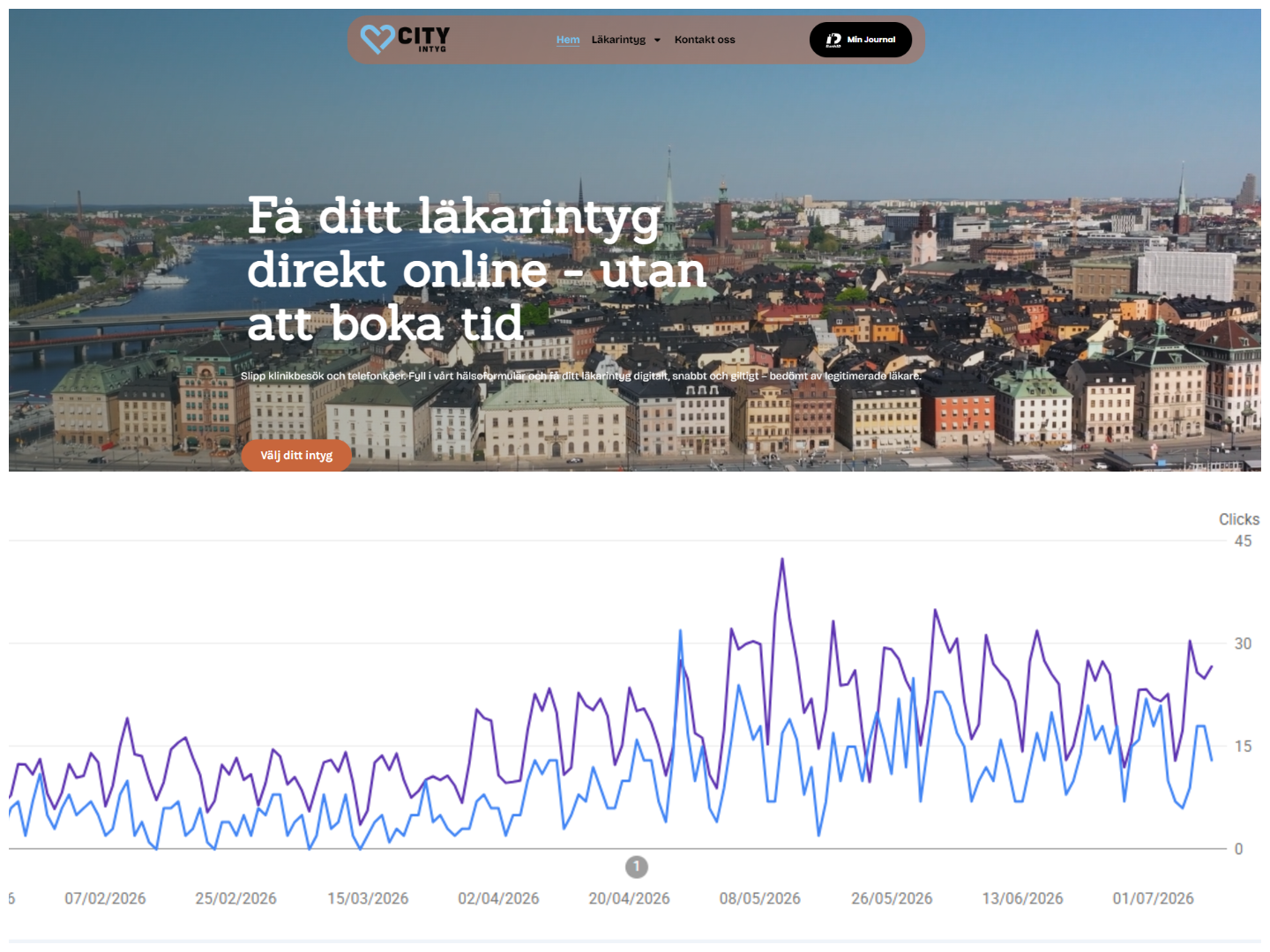Screen dimensions: 1270x952
Task: Click the 20/04/2026 date label
Action: tap(629, 898)
